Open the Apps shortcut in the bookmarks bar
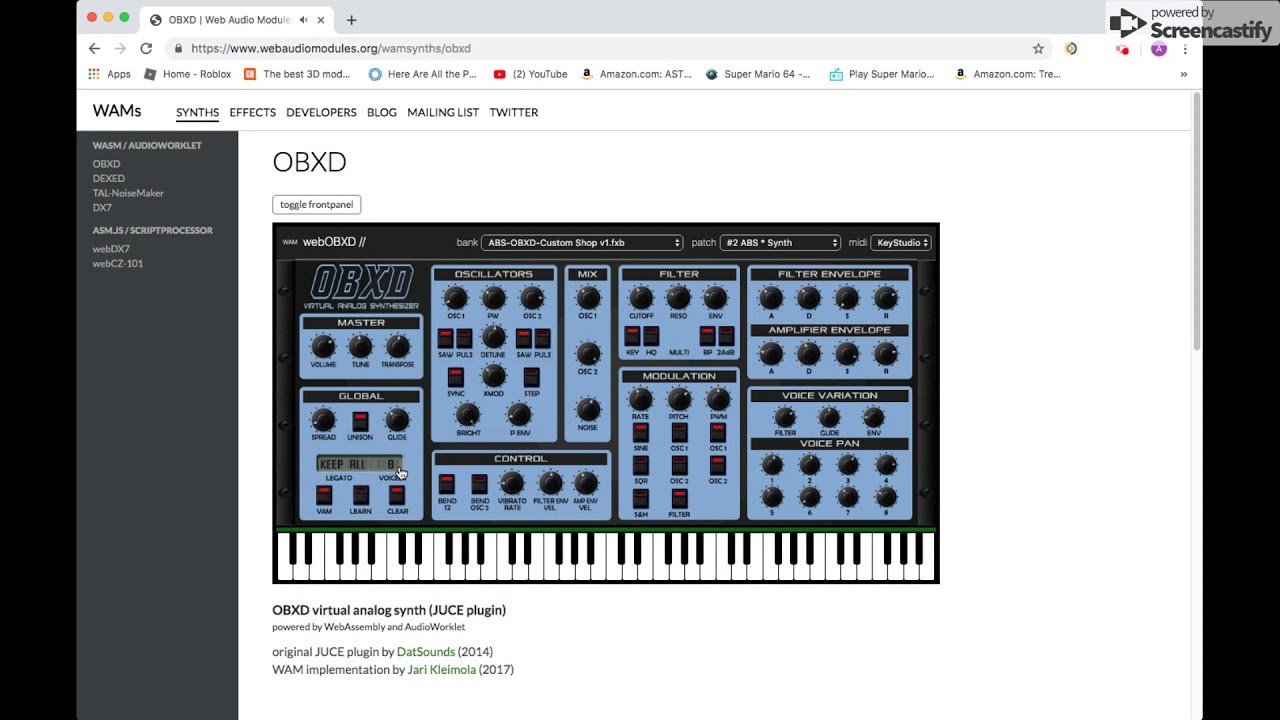Screen dimensions: 1280x720 pyautogui.click(x=110, y=74)
